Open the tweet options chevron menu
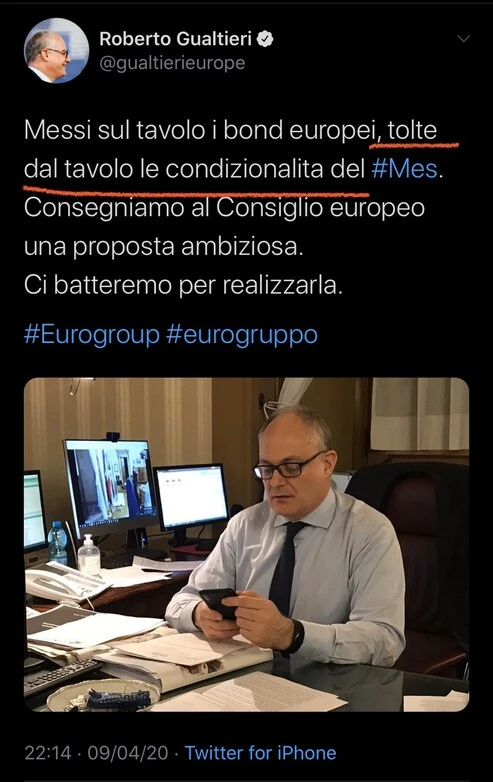The image size is (493, 782). 464,39
